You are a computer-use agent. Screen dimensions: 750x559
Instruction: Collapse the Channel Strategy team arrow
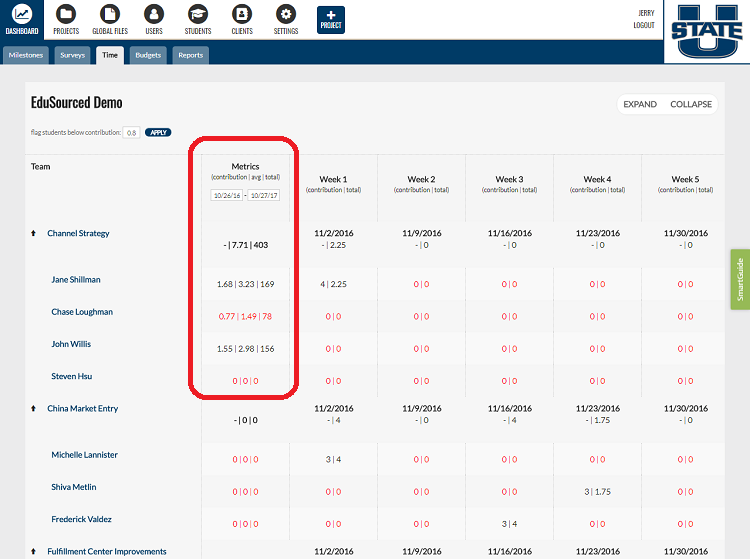click(33, 233)
